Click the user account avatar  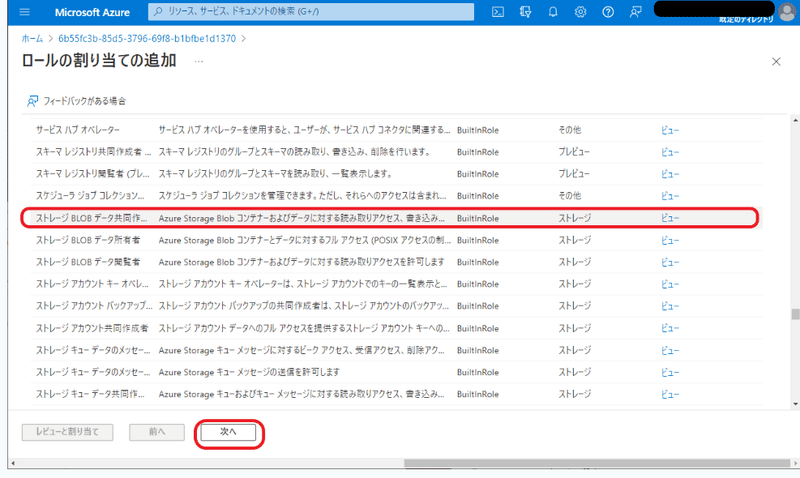coord(788,11)
